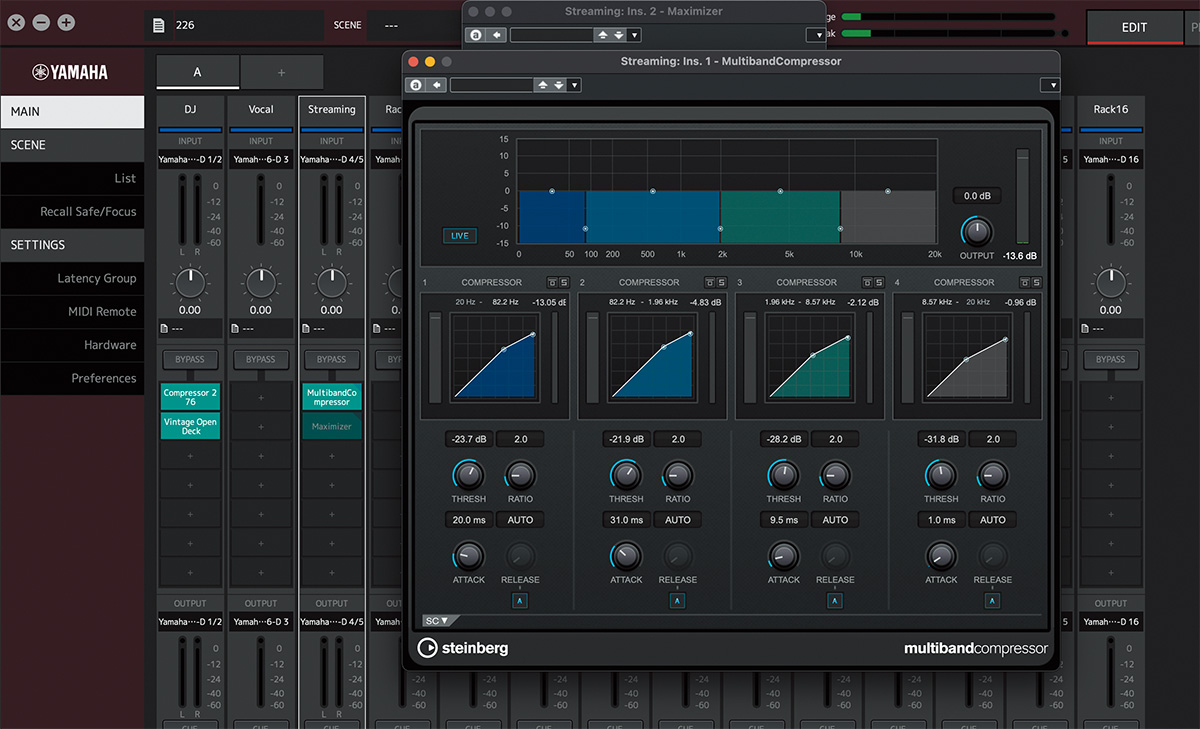Click the left-arrow copy icon in MultibandCompressor toolbar
The image size is (1200, 729).
437,85
